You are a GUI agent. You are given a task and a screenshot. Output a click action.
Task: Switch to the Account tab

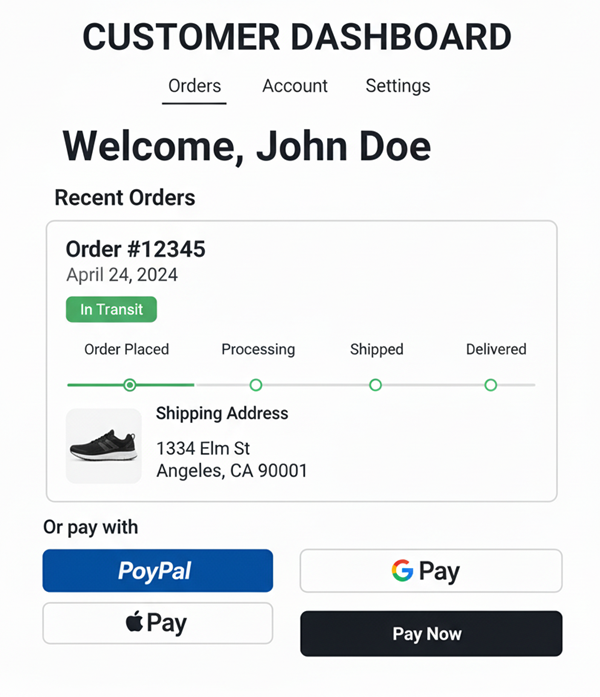[295, 86]
